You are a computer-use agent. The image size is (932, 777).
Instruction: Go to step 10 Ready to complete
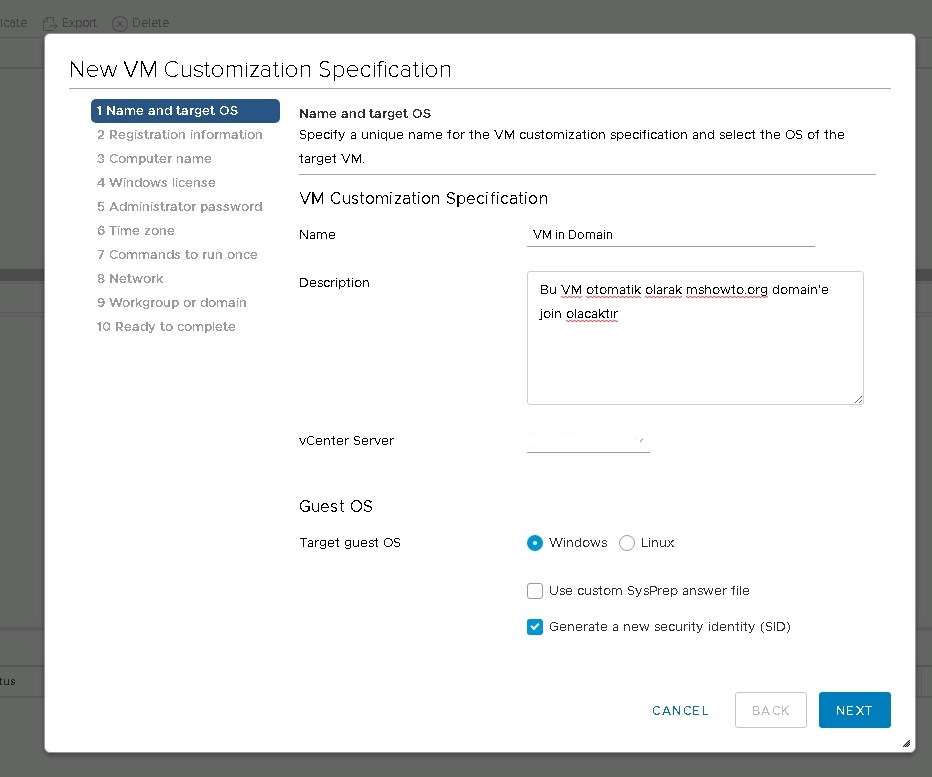[166, 327]
